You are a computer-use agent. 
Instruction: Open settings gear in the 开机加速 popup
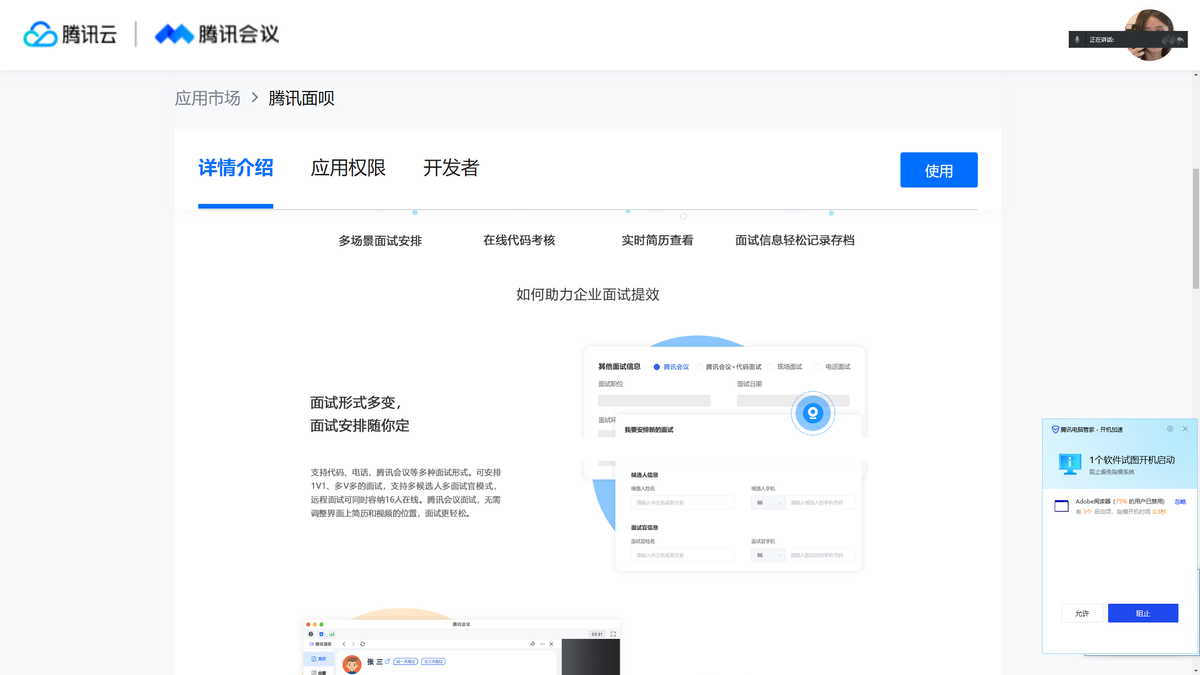[1169, 429]
